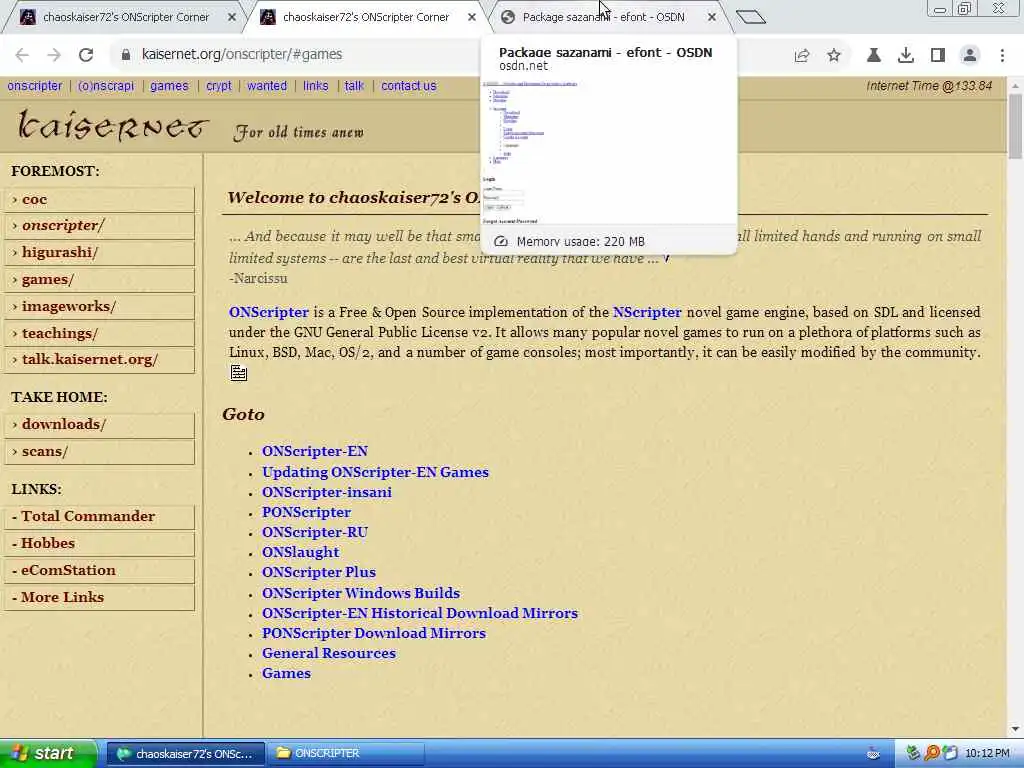Image resolution: width=1024 pixels, height=768 pixels.
Task: Click the page scroll down arrow
Action: 1015,729
